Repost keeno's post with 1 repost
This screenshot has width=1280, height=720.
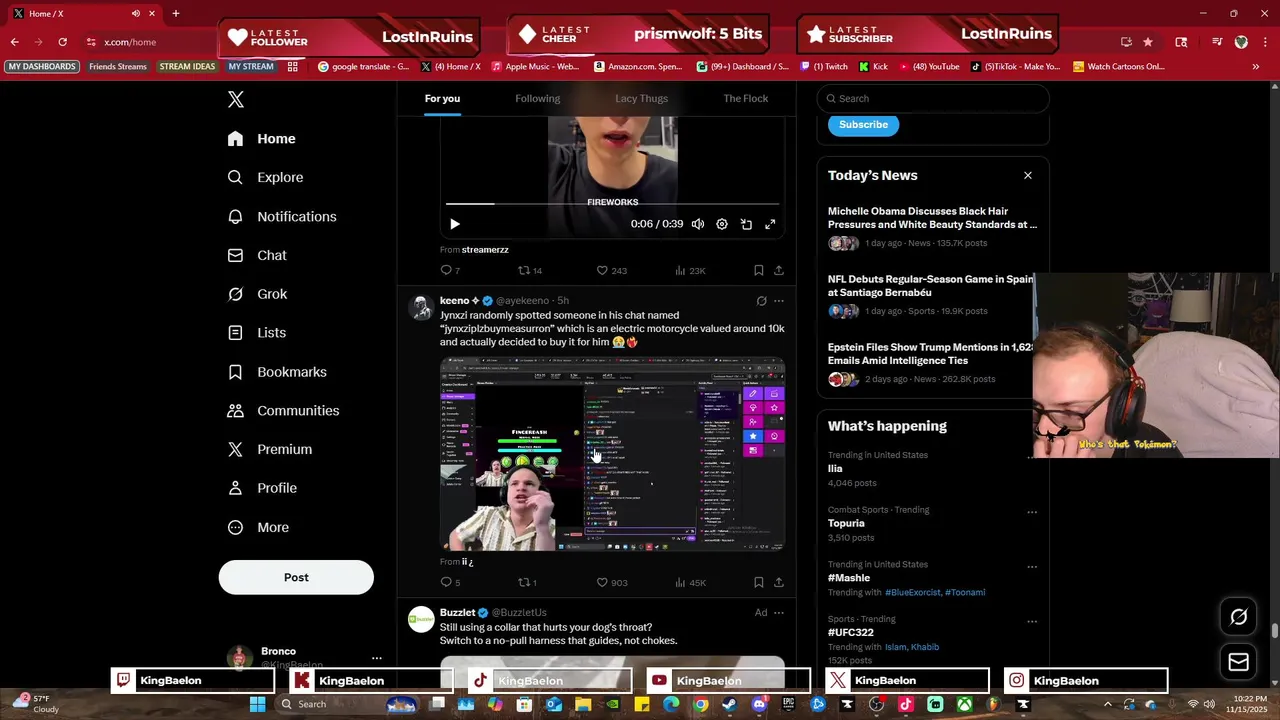527,582
